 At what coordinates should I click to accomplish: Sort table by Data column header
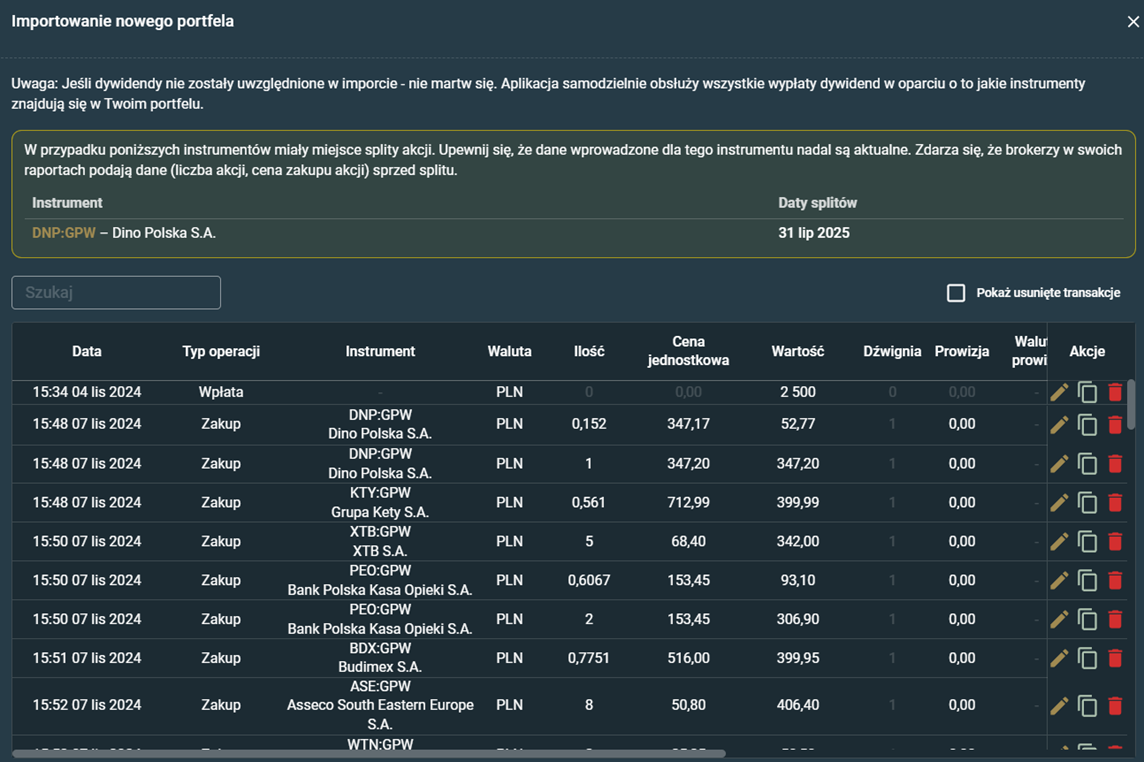click(87, 351)
